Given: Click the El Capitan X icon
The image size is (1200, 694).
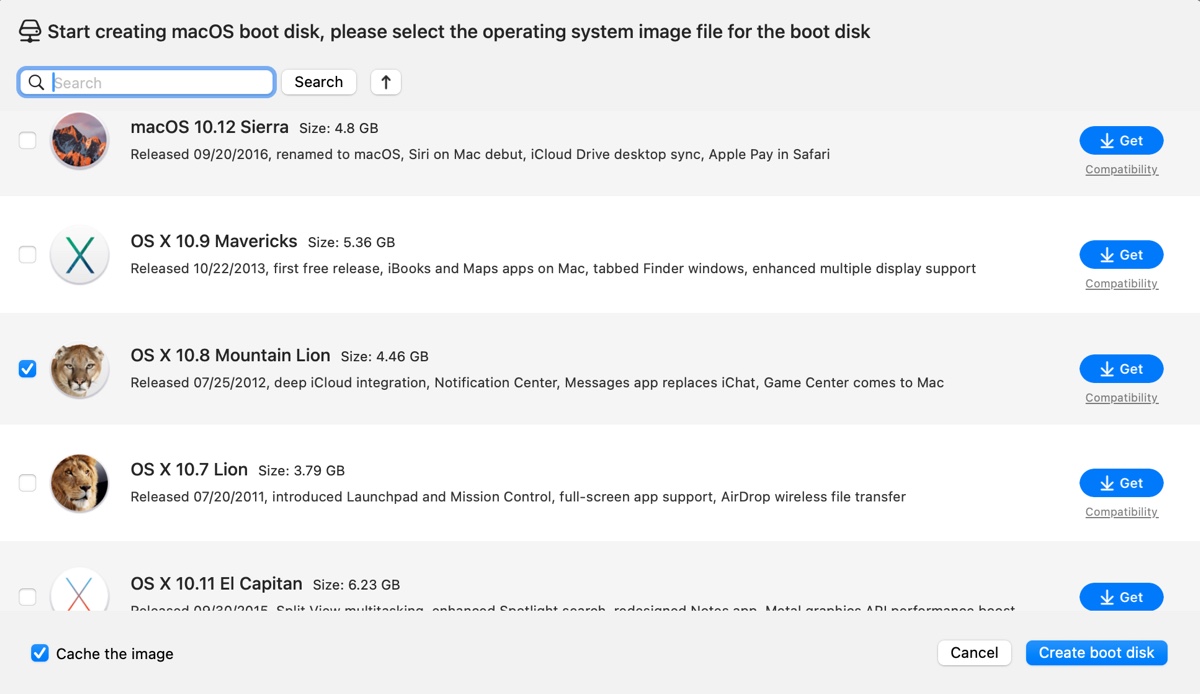Looking at the screenshot, I should pos(79,592).
